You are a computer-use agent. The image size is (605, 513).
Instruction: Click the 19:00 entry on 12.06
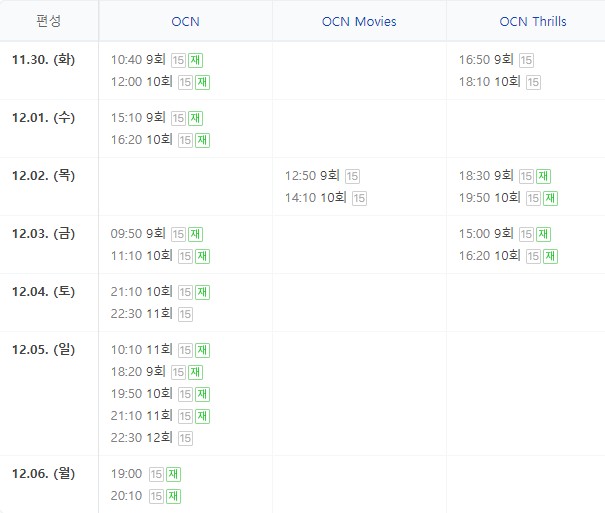tap(127, 474)
